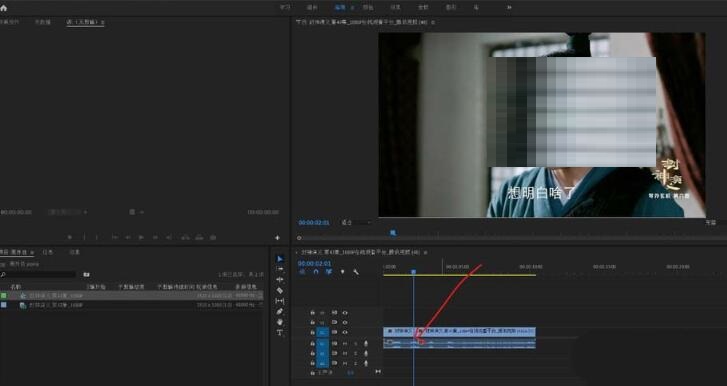Hide the V2 track with its eye icon

(345, 322)
